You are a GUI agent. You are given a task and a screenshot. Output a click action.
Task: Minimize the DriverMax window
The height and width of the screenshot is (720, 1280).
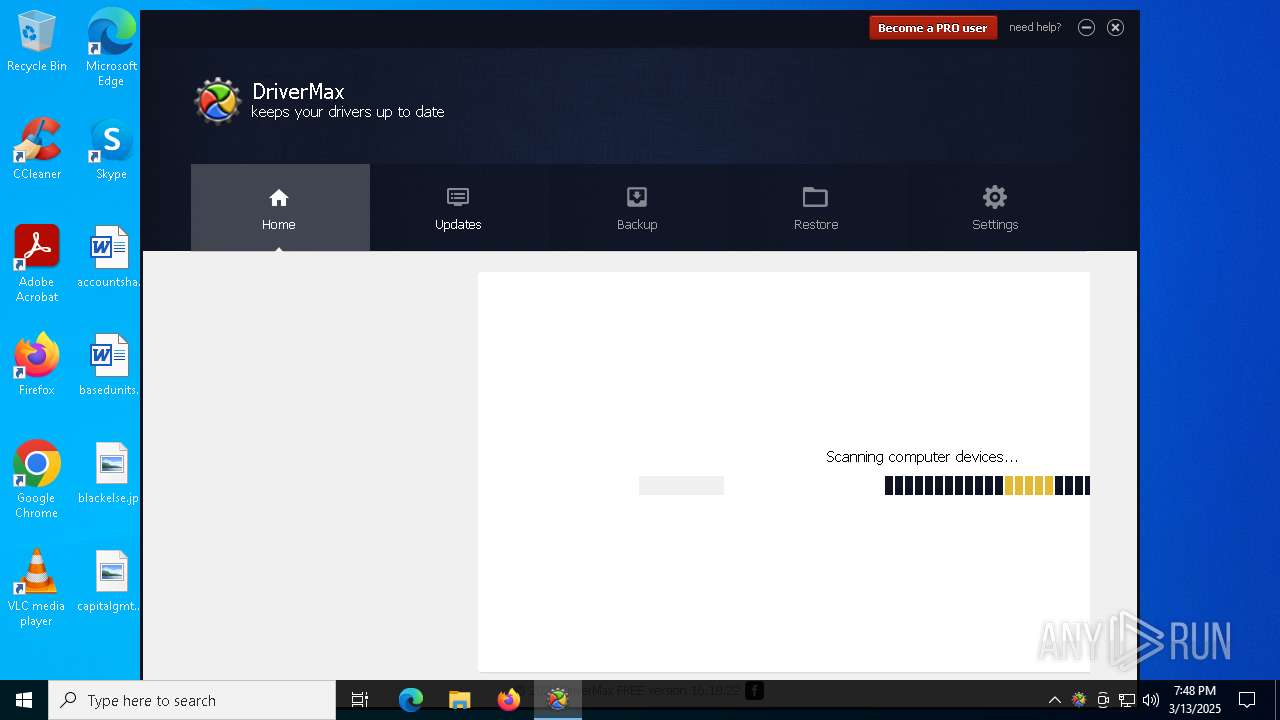1086,27
